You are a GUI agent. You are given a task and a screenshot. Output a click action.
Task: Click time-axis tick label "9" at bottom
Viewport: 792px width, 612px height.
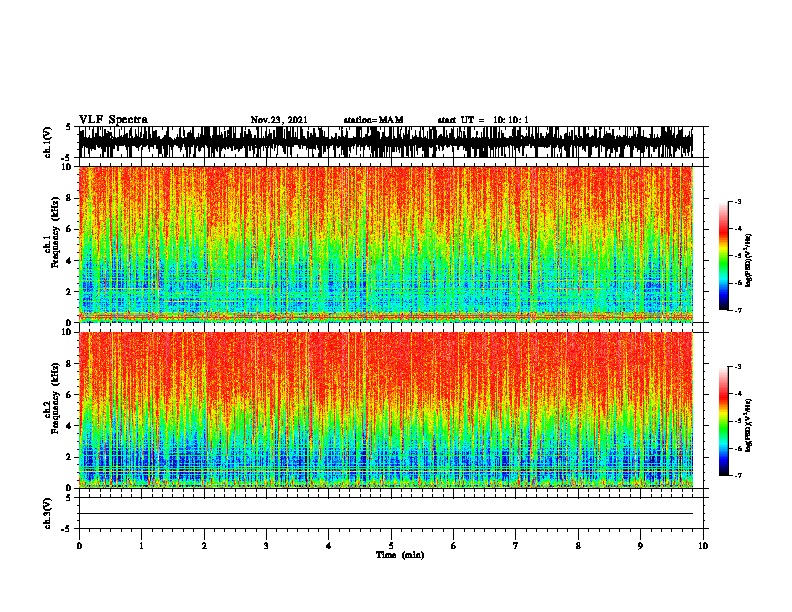640,546
